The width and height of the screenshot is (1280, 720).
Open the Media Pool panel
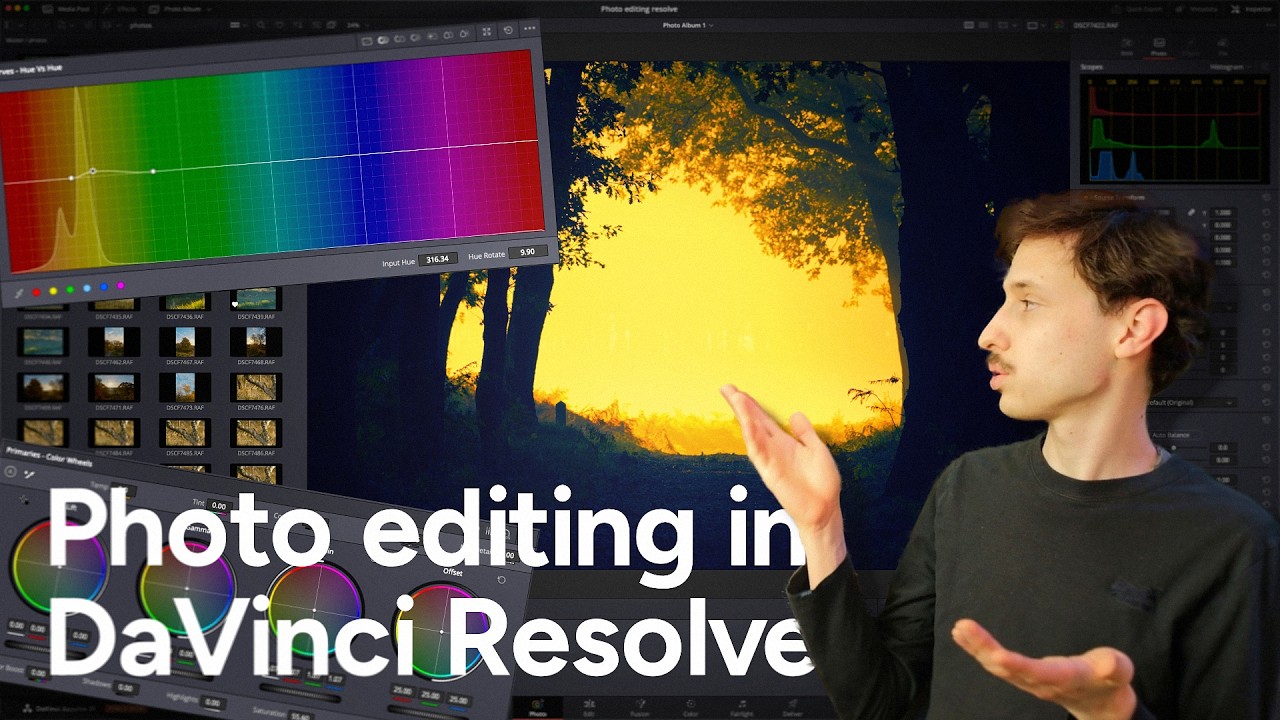66,9
